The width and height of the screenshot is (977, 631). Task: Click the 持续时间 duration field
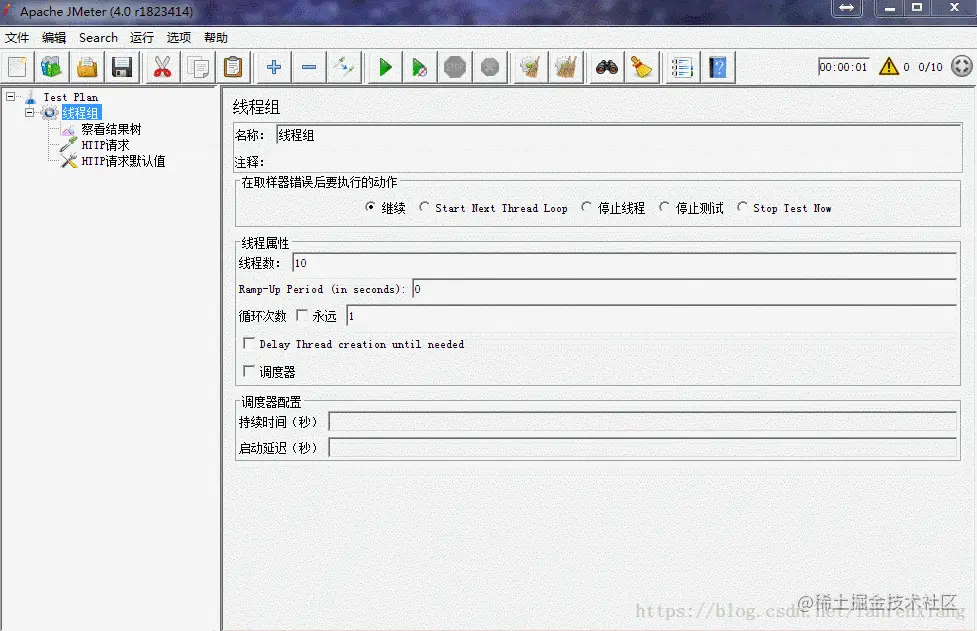pos(642,422)
